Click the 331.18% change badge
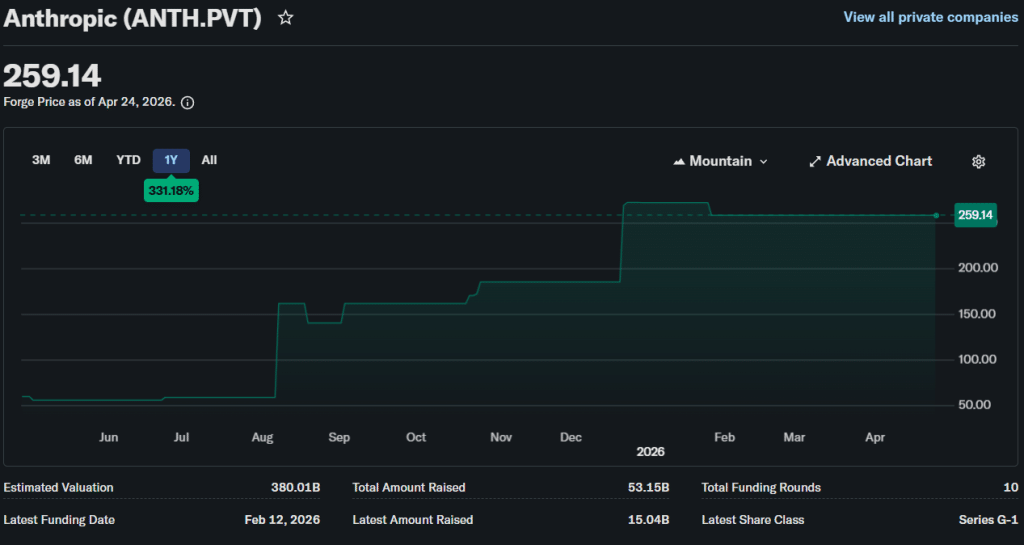This screenshot has width=1024, height=545. click(171, 191)
